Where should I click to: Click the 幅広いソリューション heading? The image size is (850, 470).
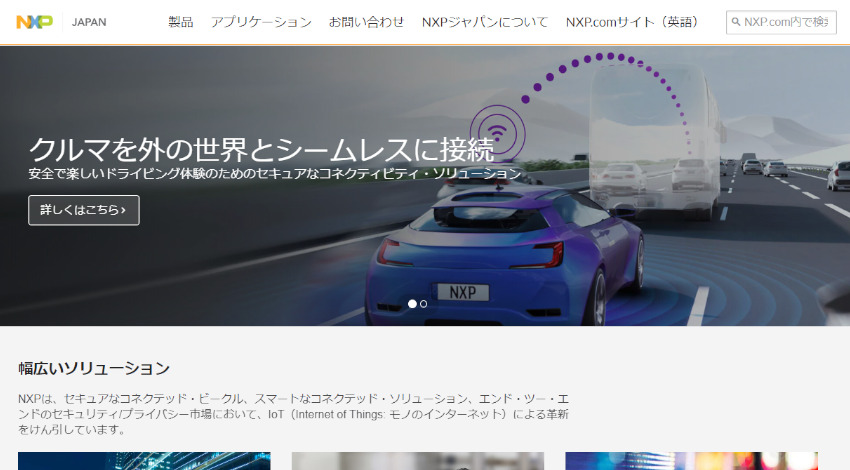coord(94,369)
